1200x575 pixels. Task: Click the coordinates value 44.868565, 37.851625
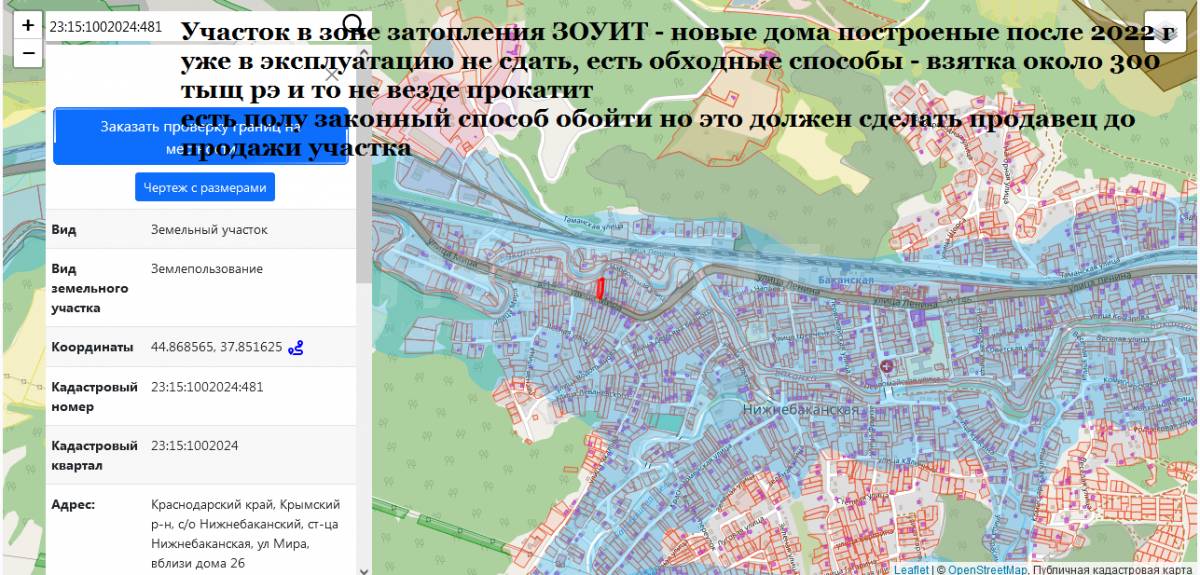point(216,347)
